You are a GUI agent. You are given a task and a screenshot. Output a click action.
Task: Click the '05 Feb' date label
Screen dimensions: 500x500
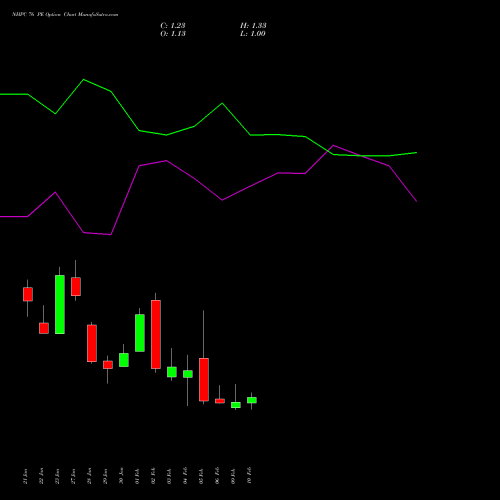coord(201,476)
